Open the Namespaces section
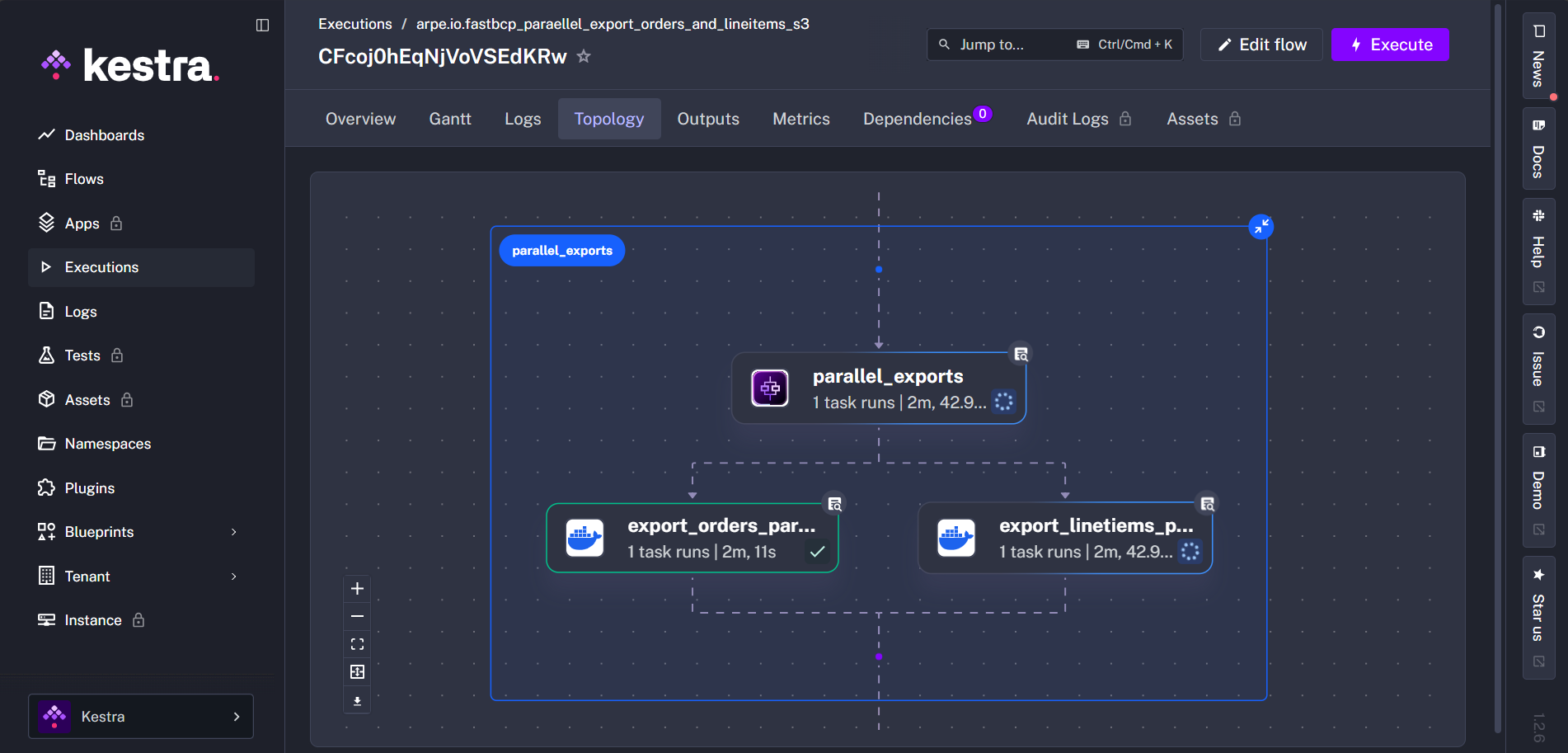Screen dimensions: 1568x753 pyautogui.click(x=109, y=443)
